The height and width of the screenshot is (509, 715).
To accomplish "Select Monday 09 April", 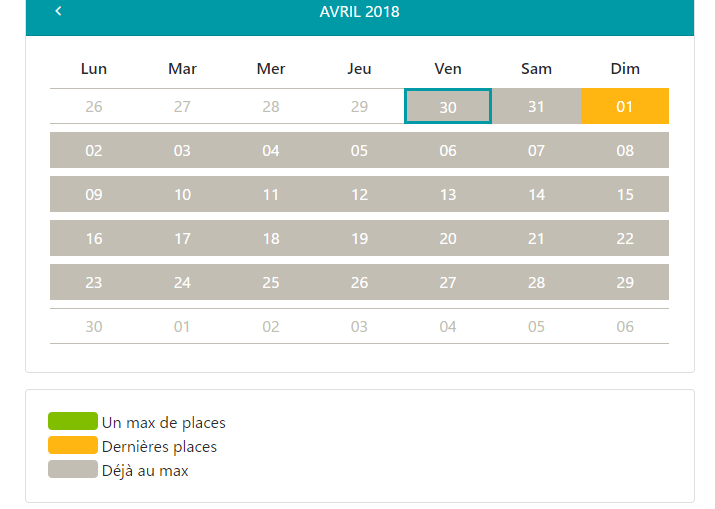I will click(x=94, y=194).
